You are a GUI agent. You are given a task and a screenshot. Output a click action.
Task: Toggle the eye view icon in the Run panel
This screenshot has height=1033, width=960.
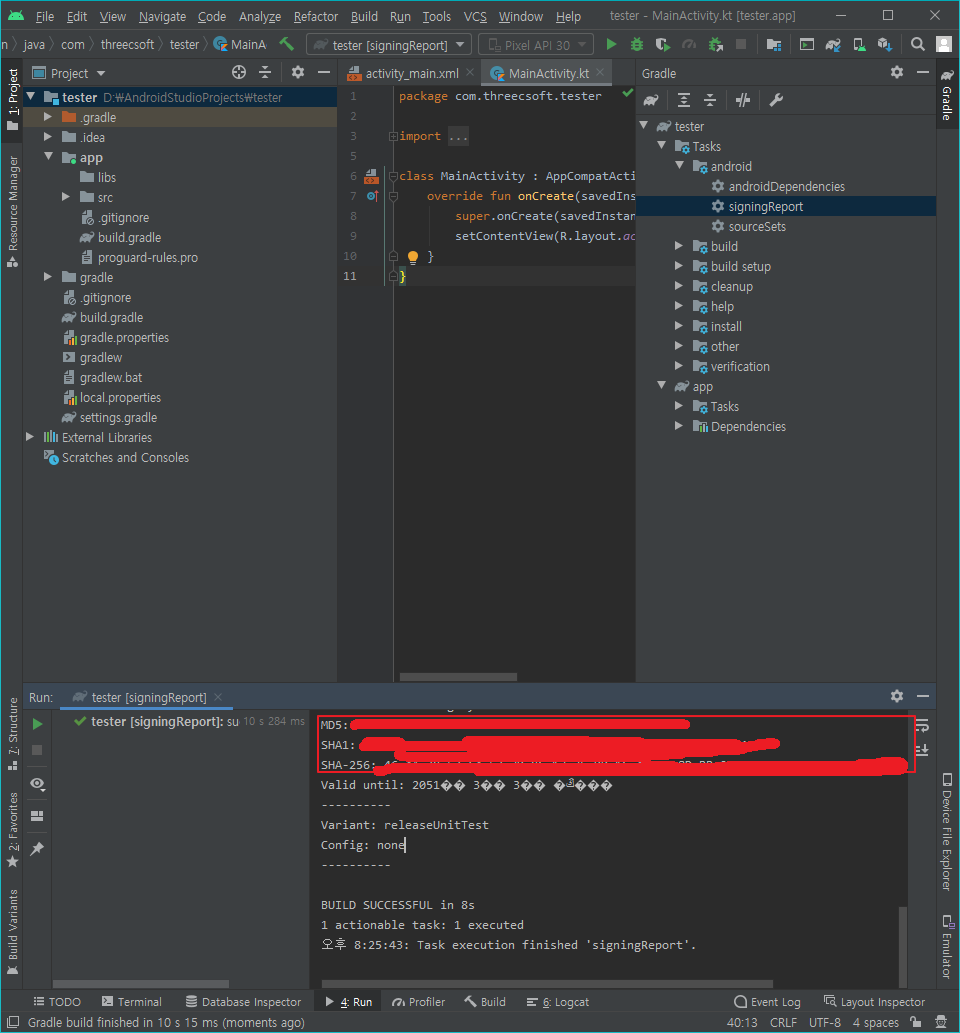point(38,783)
